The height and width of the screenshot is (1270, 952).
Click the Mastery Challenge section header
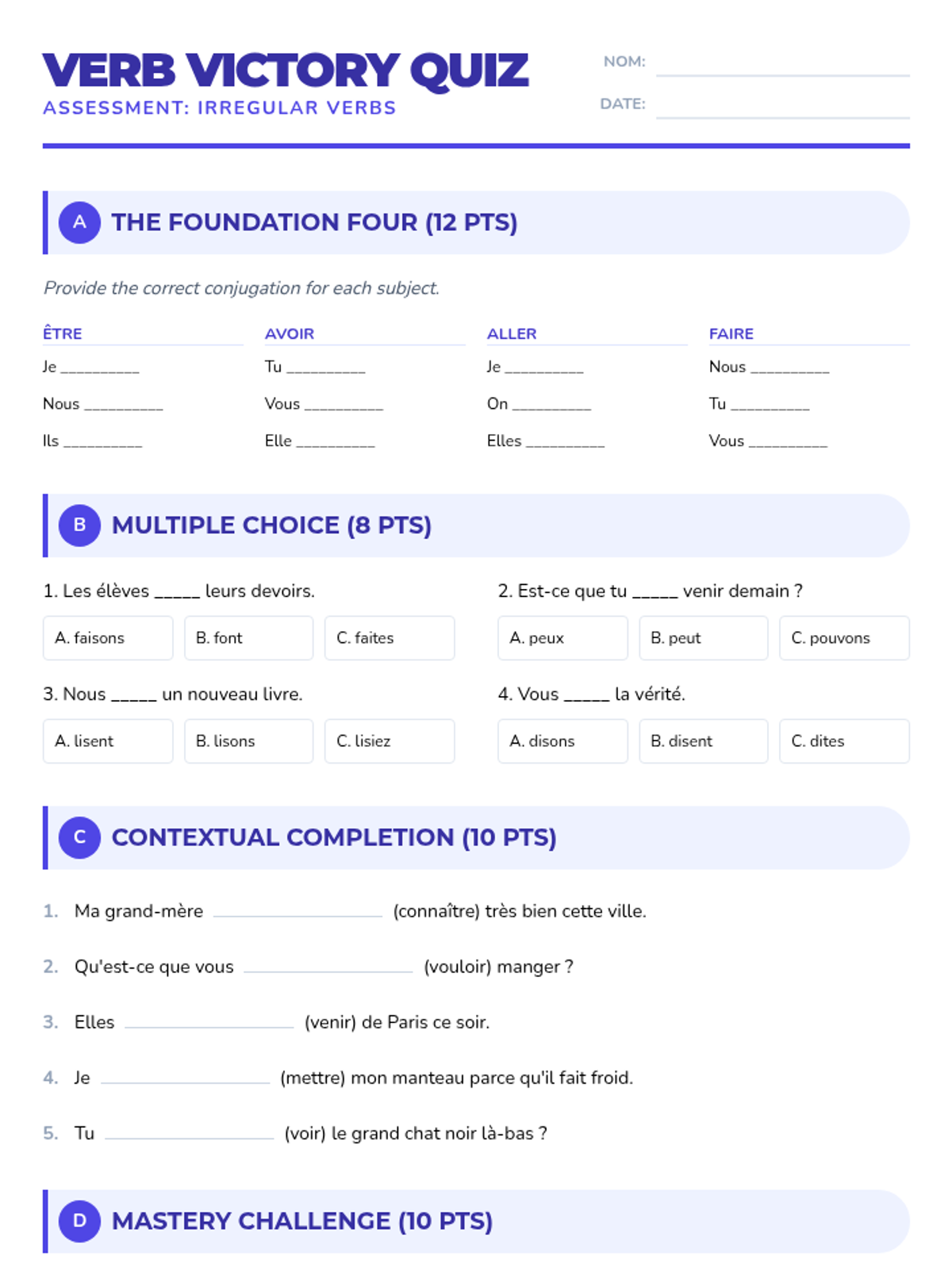[x=476, y=1221]
